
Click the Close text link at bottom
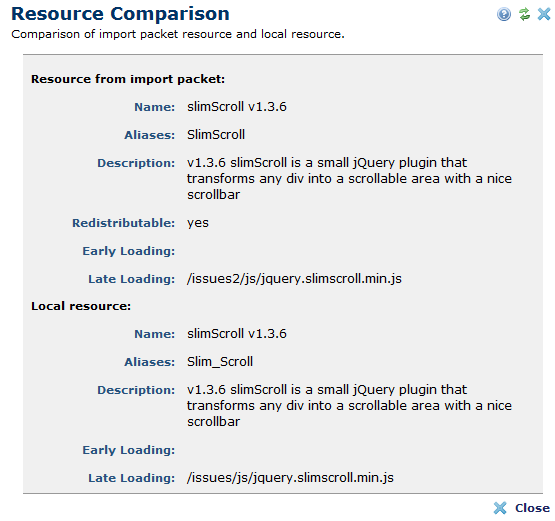click(x=532, y=508)
